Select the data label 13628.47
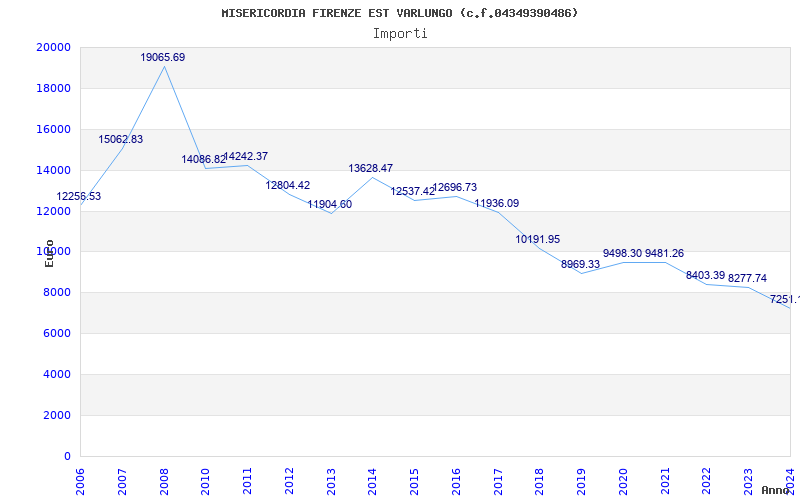 click(x=371, y=168)
